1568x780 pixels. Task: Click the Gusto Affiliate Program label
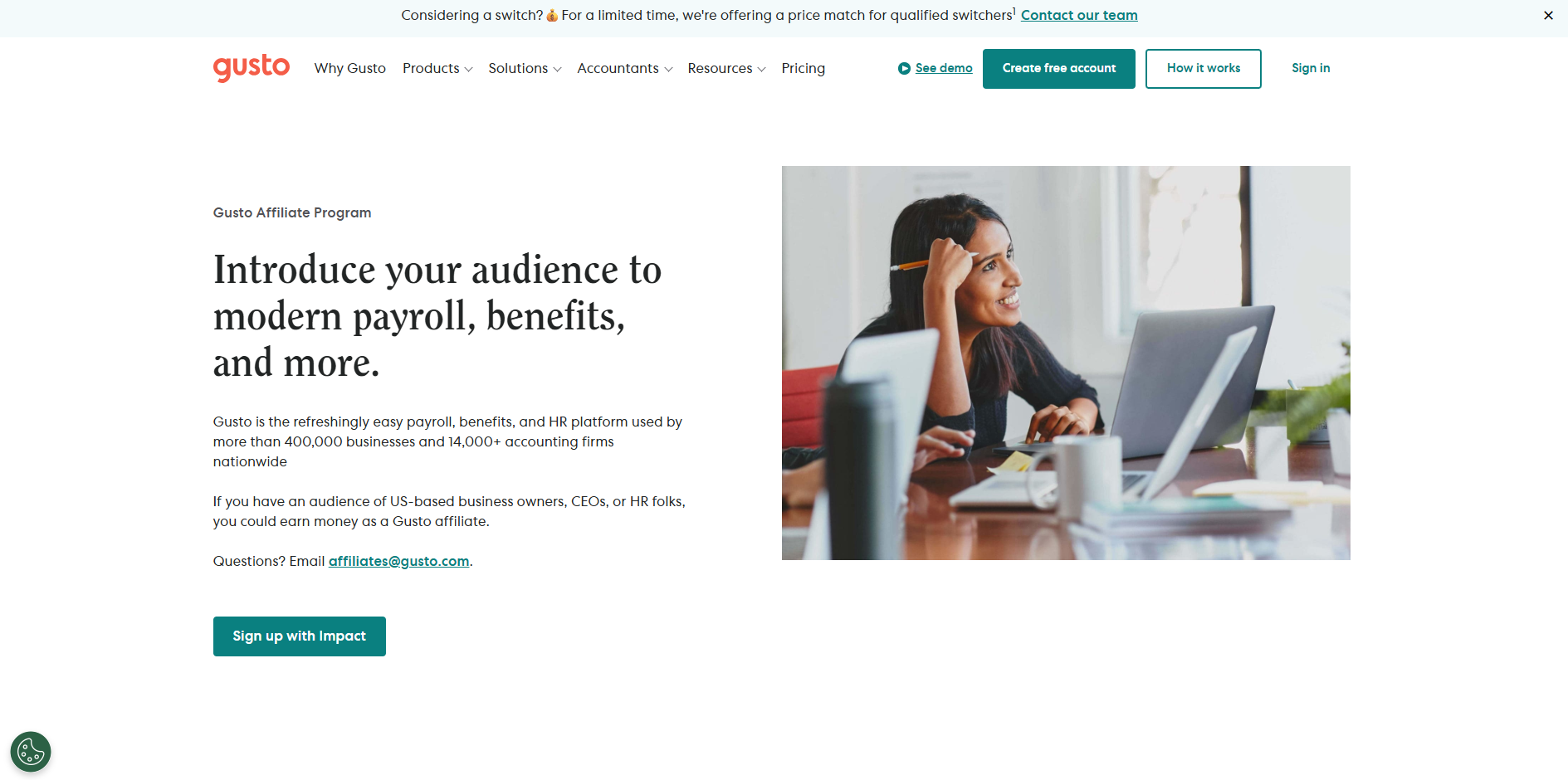291,212
